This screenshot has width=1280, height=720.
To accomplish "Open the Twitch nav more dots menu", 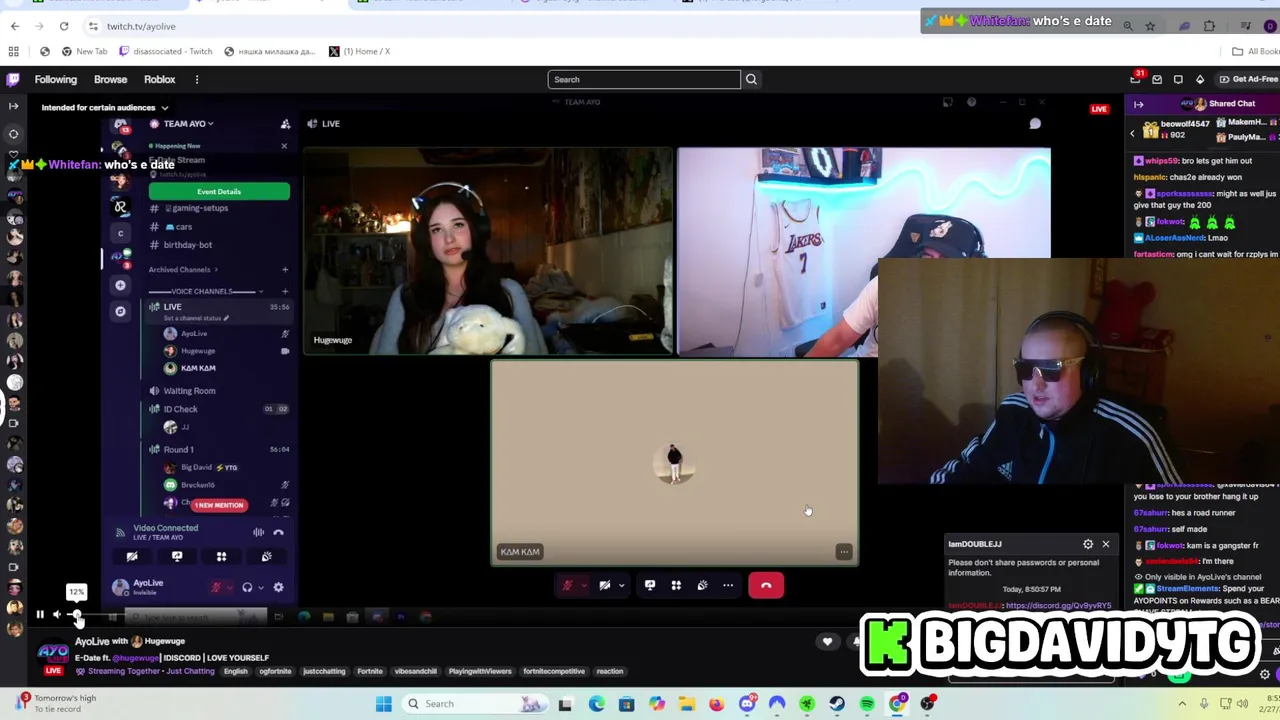I will pyautogui.click(x=197, y=79).
